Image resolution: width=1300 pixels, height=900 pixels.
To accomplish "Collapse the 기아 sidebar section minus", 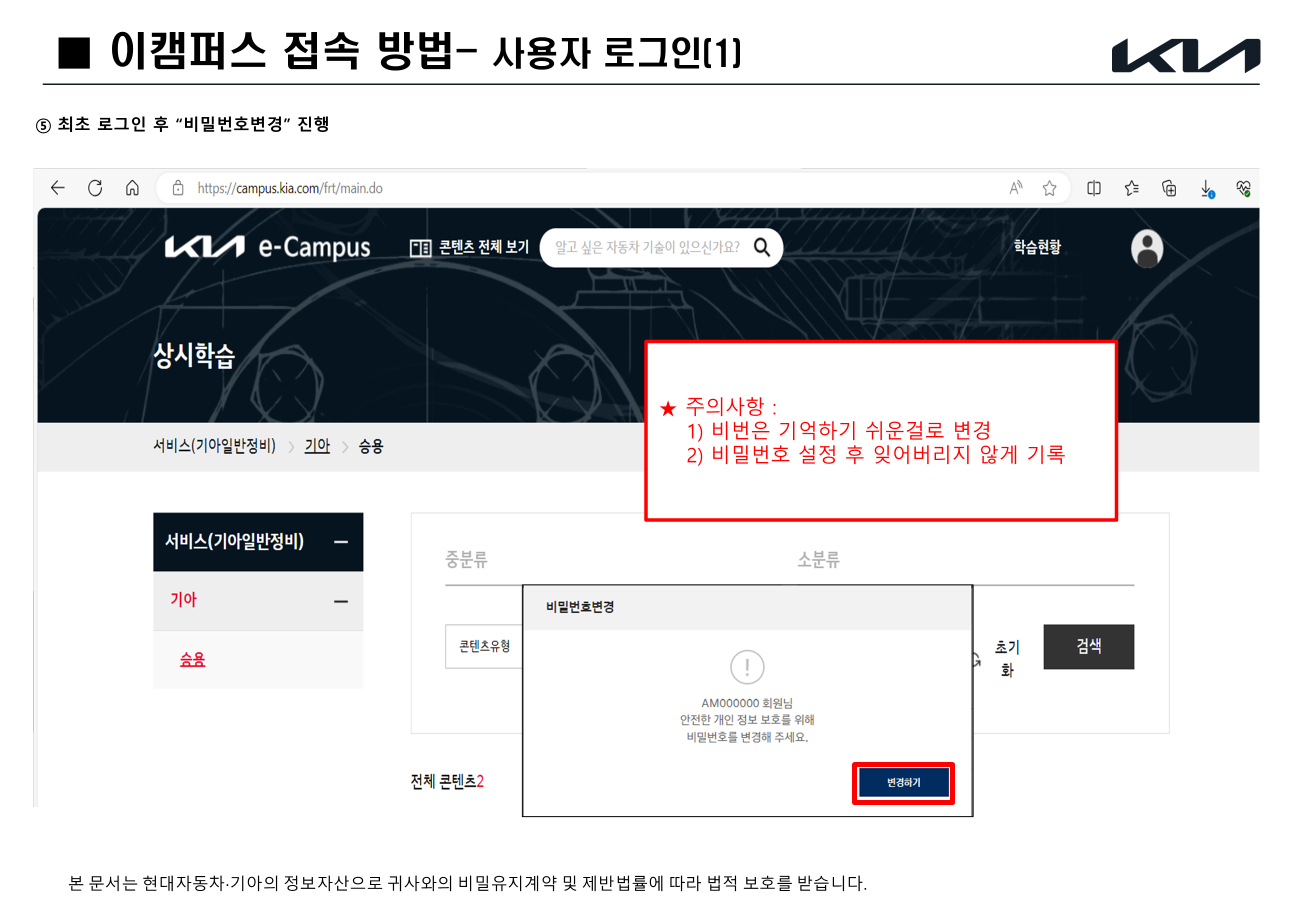I will click(x=341, y=601).
